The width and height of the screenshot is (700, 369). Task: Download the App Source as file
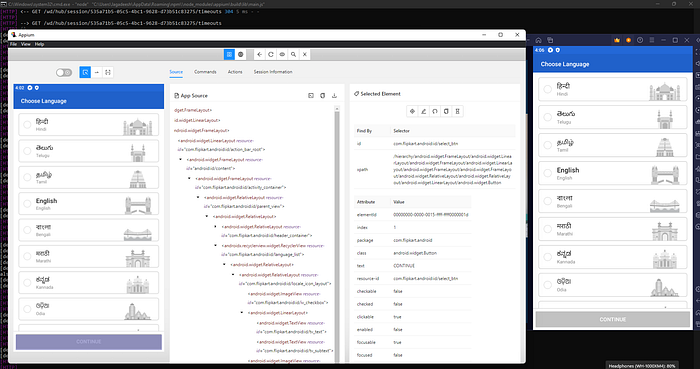click(x=334, y=95)
